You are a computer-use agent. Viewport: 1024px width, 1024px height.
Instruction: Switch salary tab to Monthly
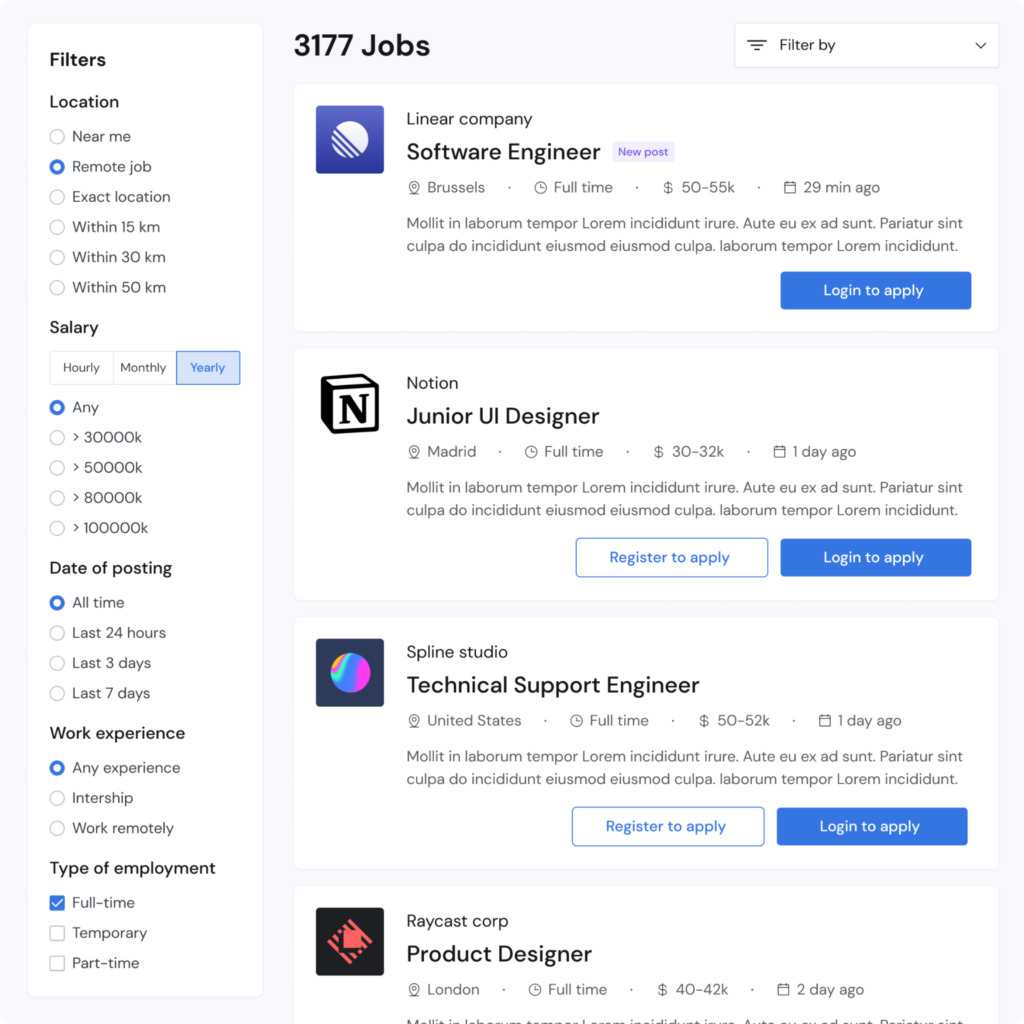(143, 368)
